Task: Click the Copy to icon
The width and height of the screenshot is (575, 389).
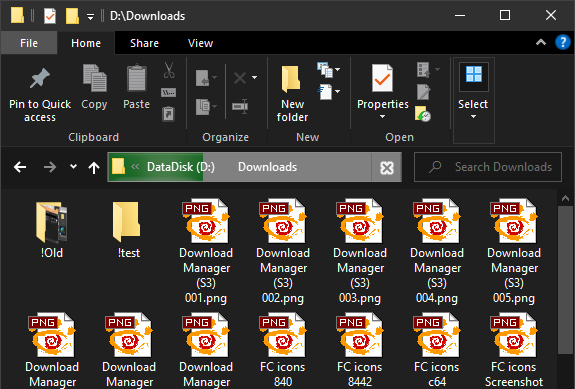Action: pos(202,107)
